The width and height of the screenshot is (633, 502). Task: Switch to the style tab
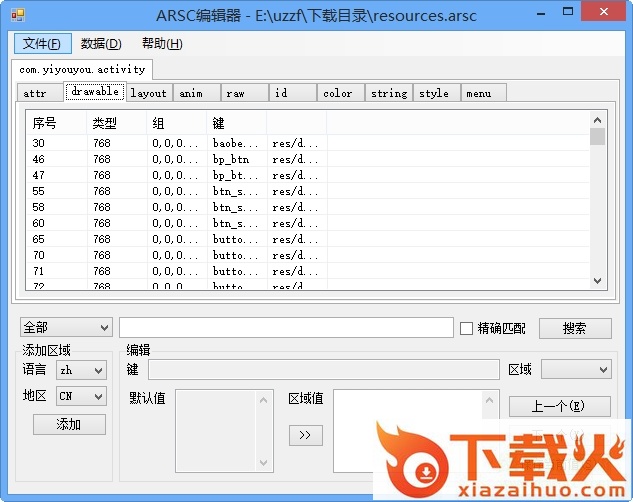pyautogui.click(x=437, y=93)
